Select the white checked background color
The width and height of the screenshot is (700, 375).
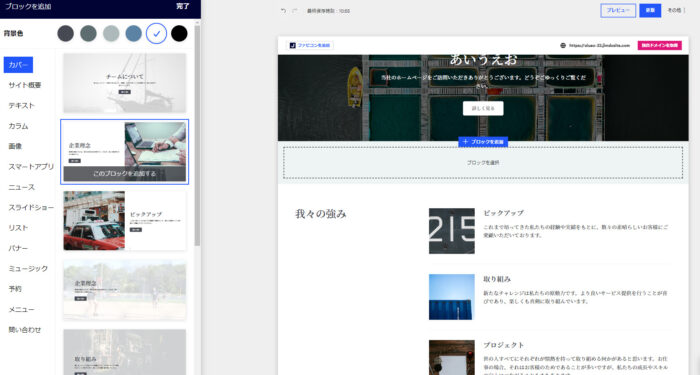(x=156, y=33)
